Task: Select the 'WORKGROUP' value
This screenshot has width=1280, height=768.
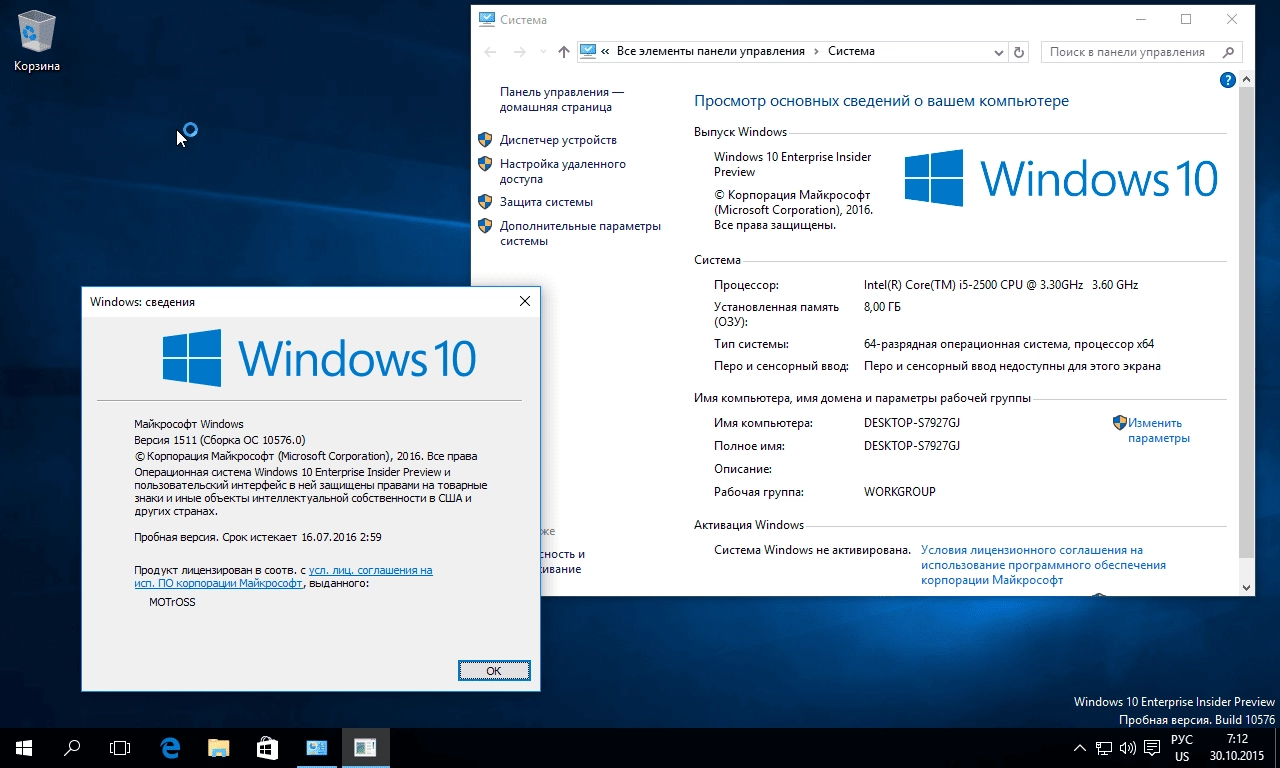Action: coord(900,492)
